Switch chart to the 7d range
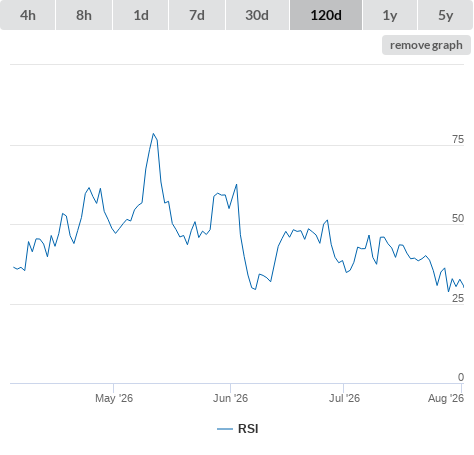 pyautogui.click(x=197, y=15)
